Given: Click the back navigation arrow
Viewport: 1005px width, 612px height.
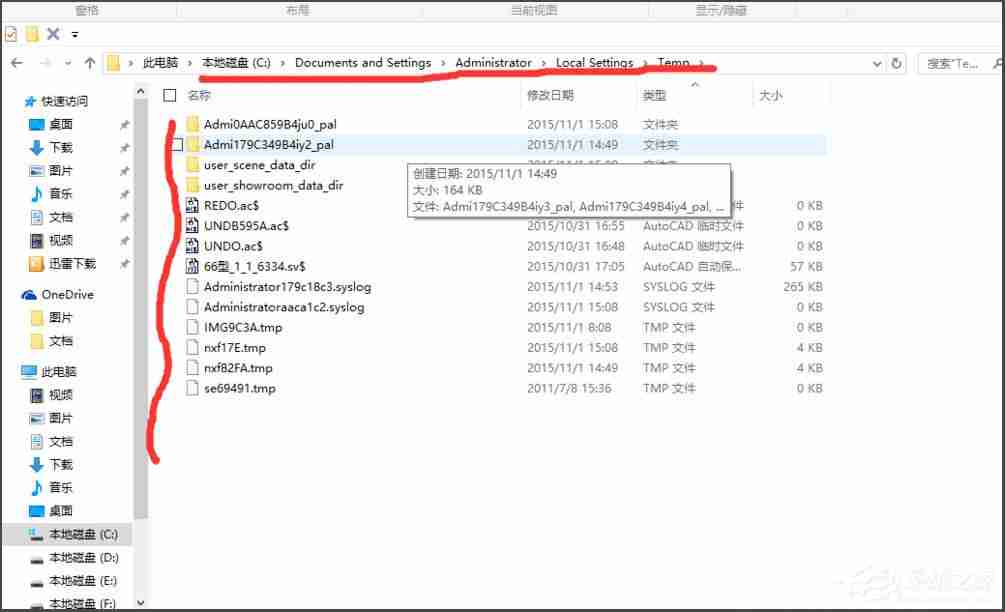Looking at the screenshot, I should pos(17,62).
